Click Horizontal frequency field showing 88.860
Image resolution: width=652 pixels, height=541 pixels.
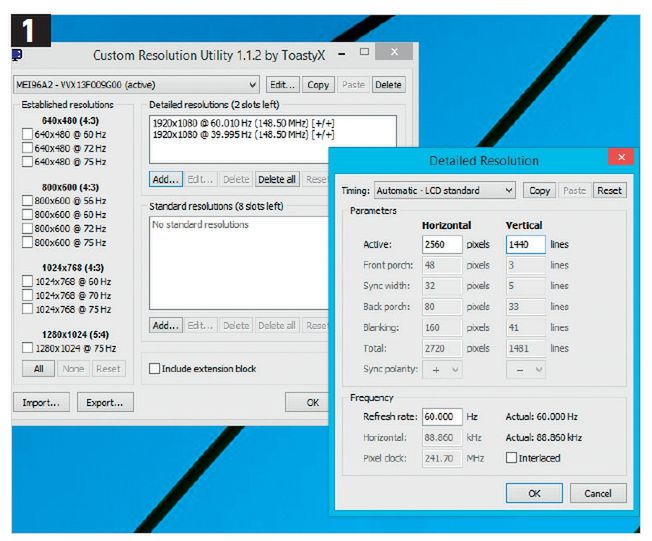442,437
